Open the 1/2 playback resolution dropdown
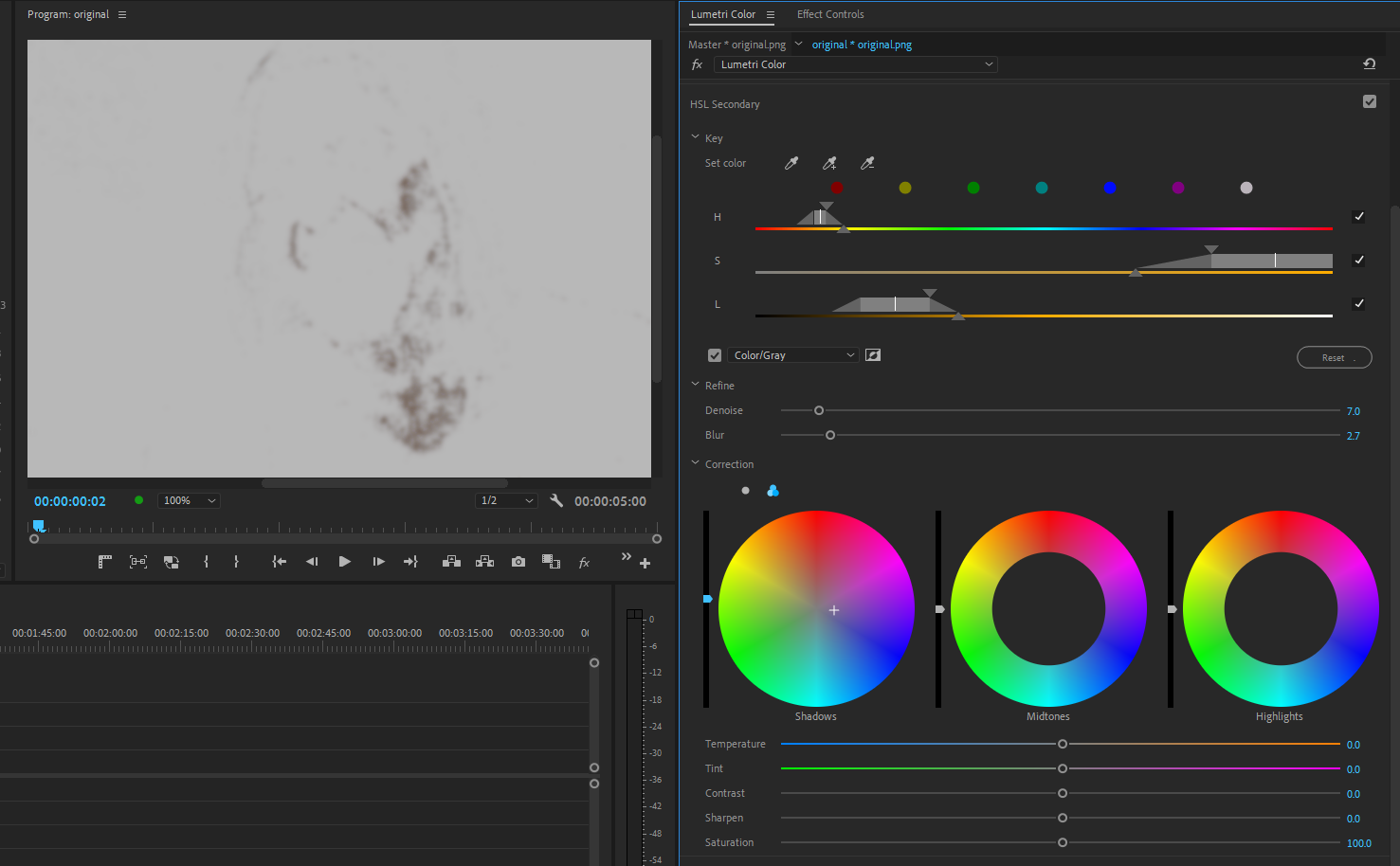 pos(506,500)
